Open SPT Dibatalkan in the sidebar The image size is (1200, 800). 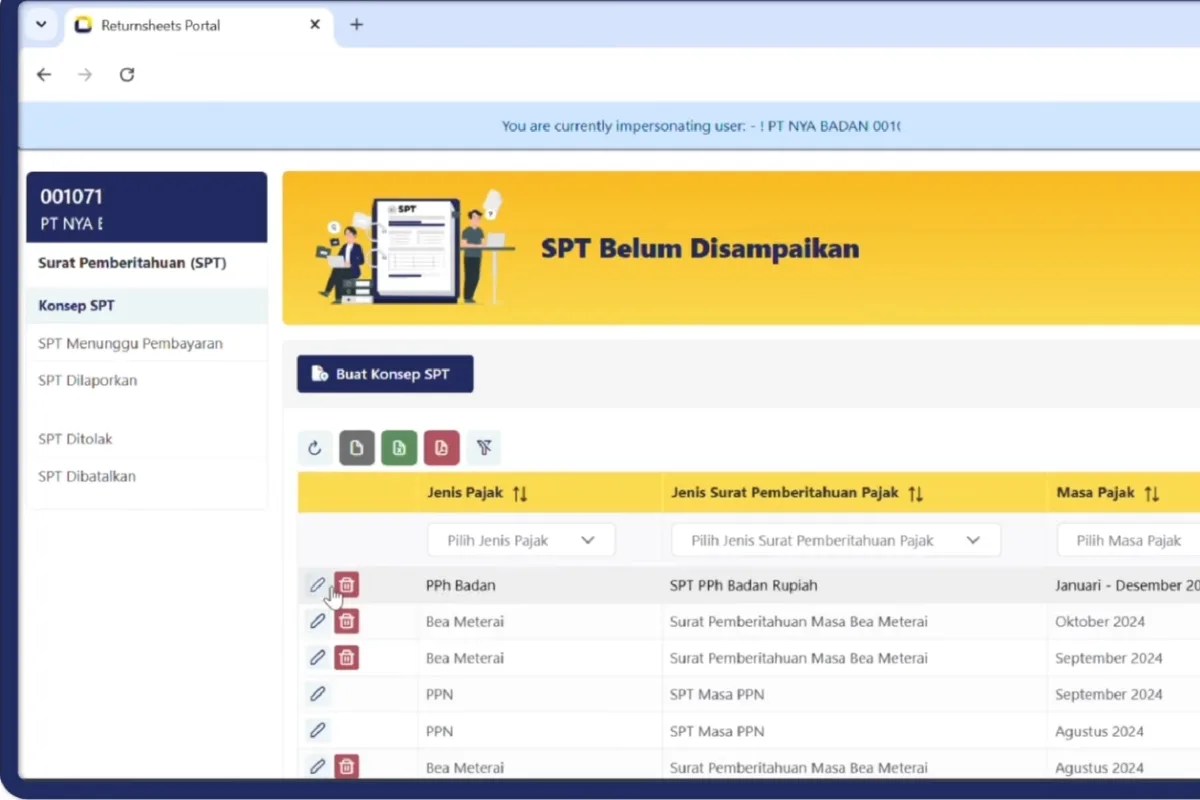click(147, 476)
